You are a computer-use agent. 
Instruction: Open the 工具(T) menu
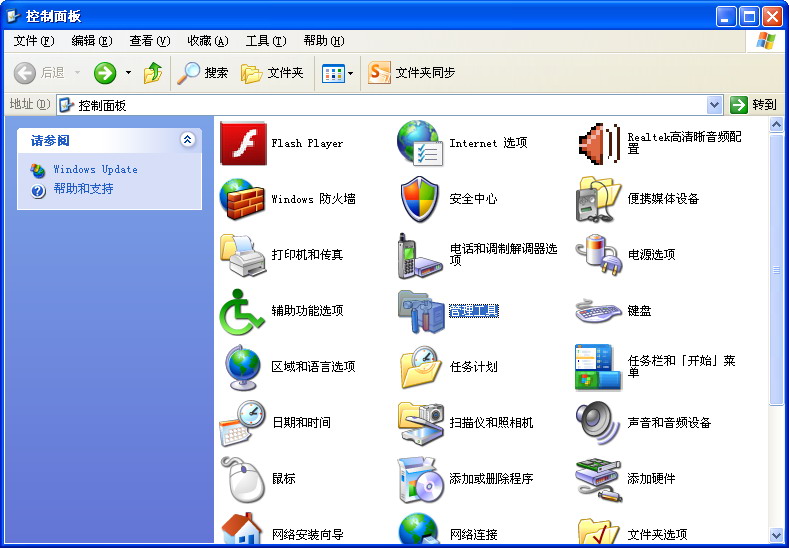266,41
